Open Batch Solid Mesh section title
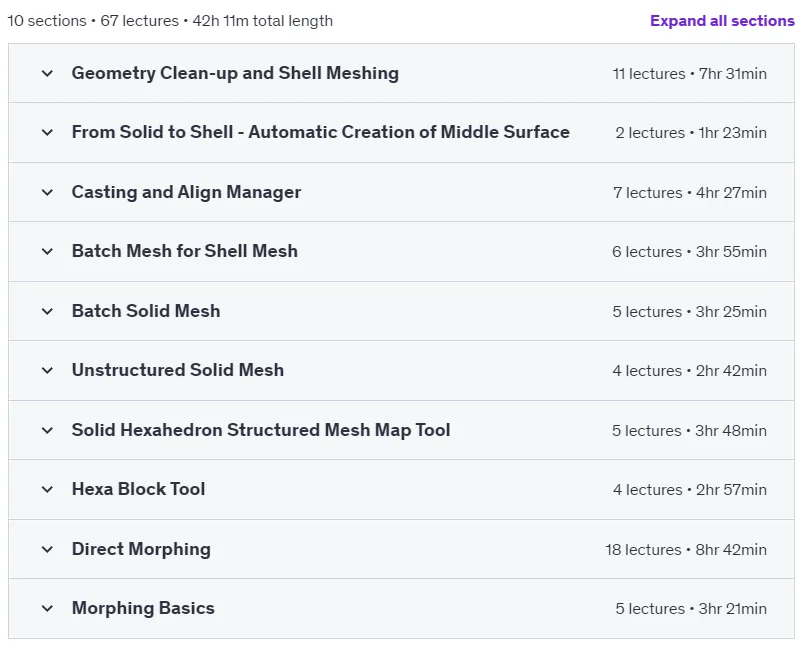805x645 pixels. coord(146,311)
